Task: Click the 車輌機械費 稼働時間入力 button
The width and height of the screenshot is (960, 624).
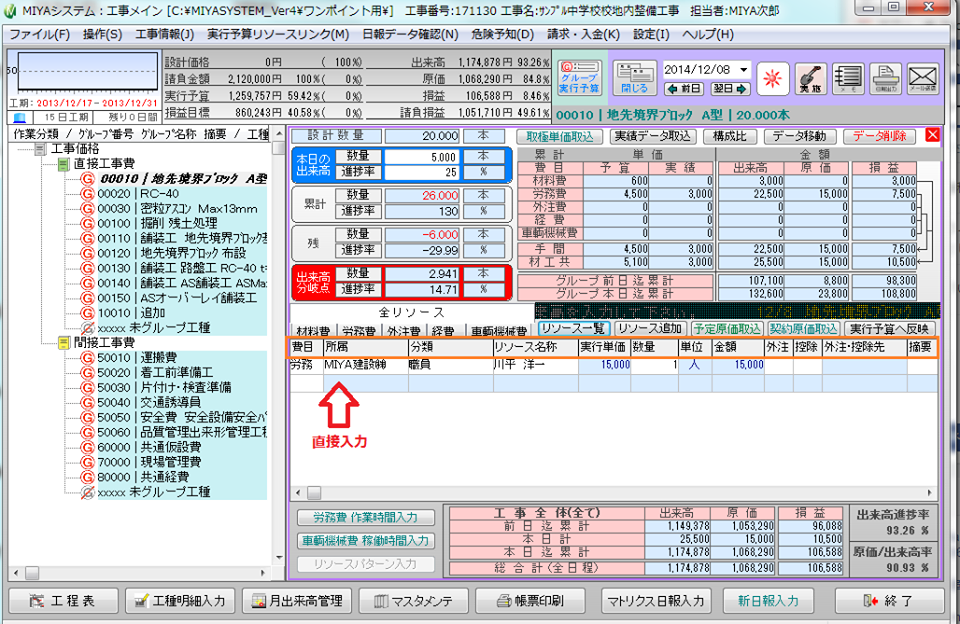Action: click(x=366, y=541)
